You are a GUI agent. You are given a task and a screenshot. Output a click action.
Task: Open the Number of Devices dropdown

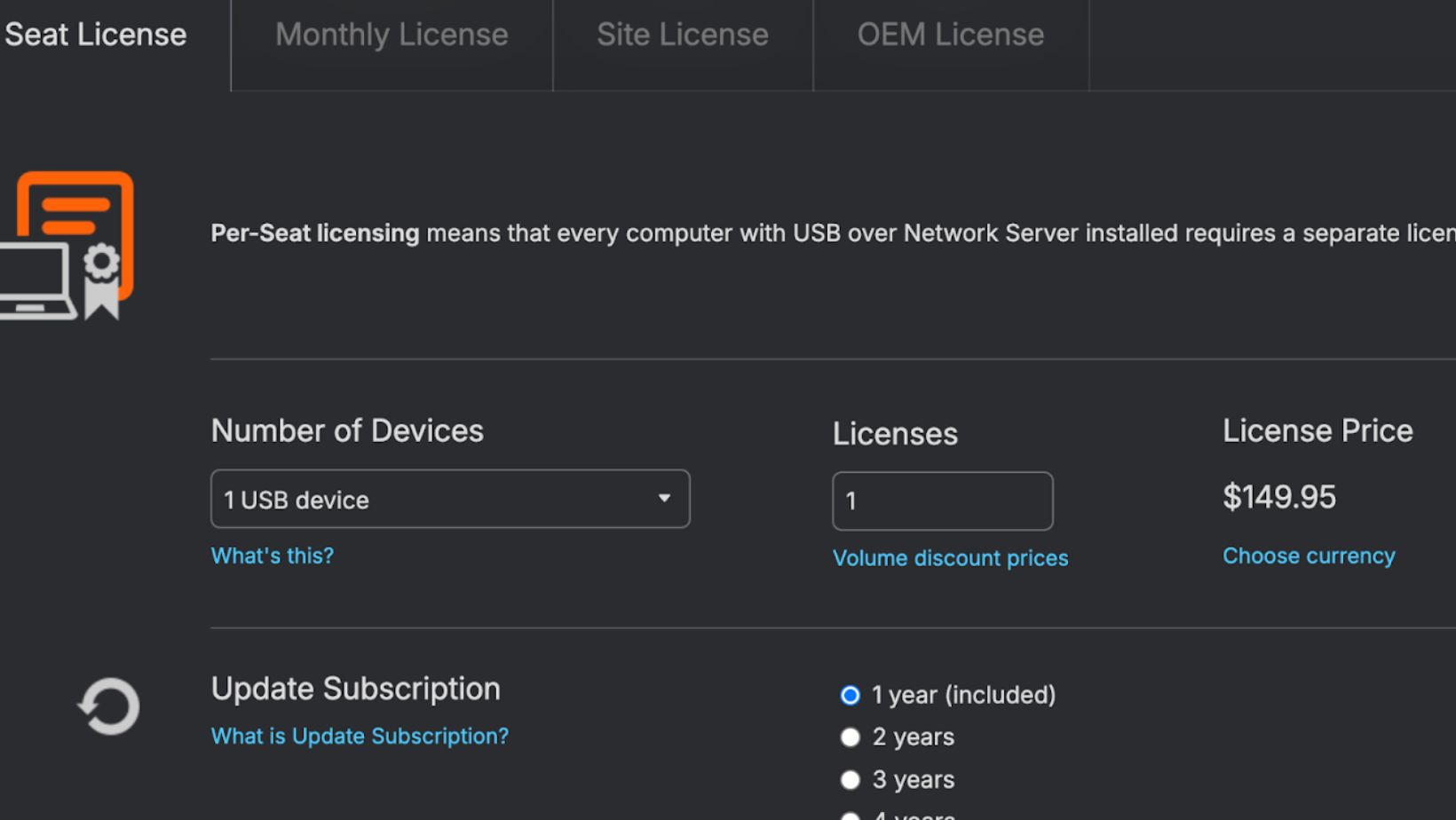(x=449, y=500)
